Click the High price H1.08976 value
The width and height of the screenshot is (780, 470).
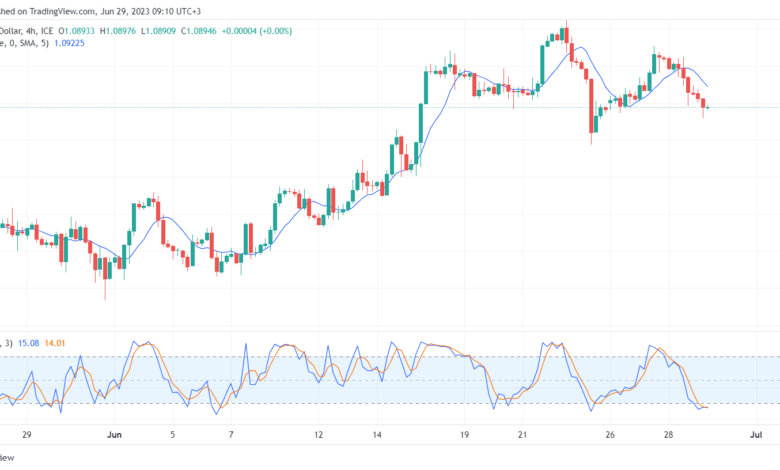coord(117,31)
